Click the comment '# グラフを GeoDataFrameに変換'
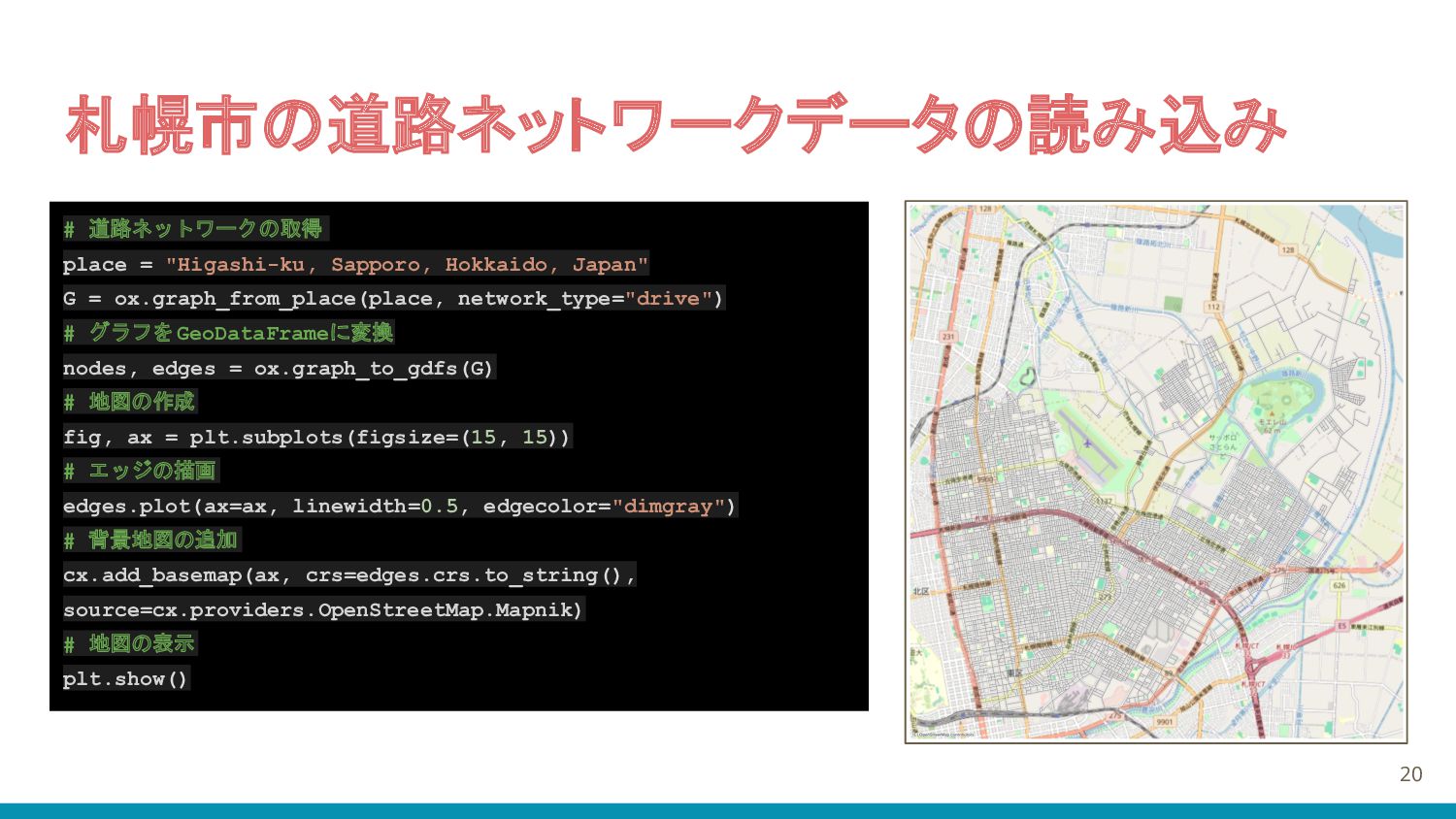Image resolution: width=1456 pixels, height=819 pixels. click(x=228, y=333)
